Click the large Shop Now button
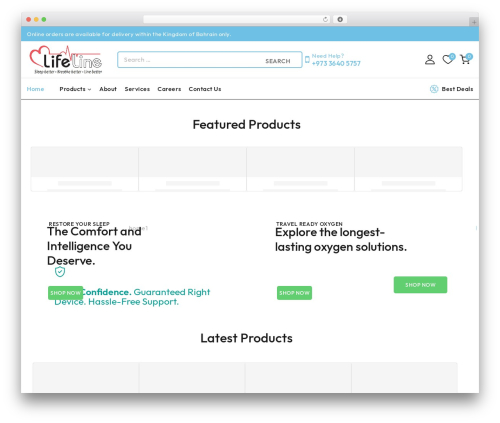 pos(420,285)
